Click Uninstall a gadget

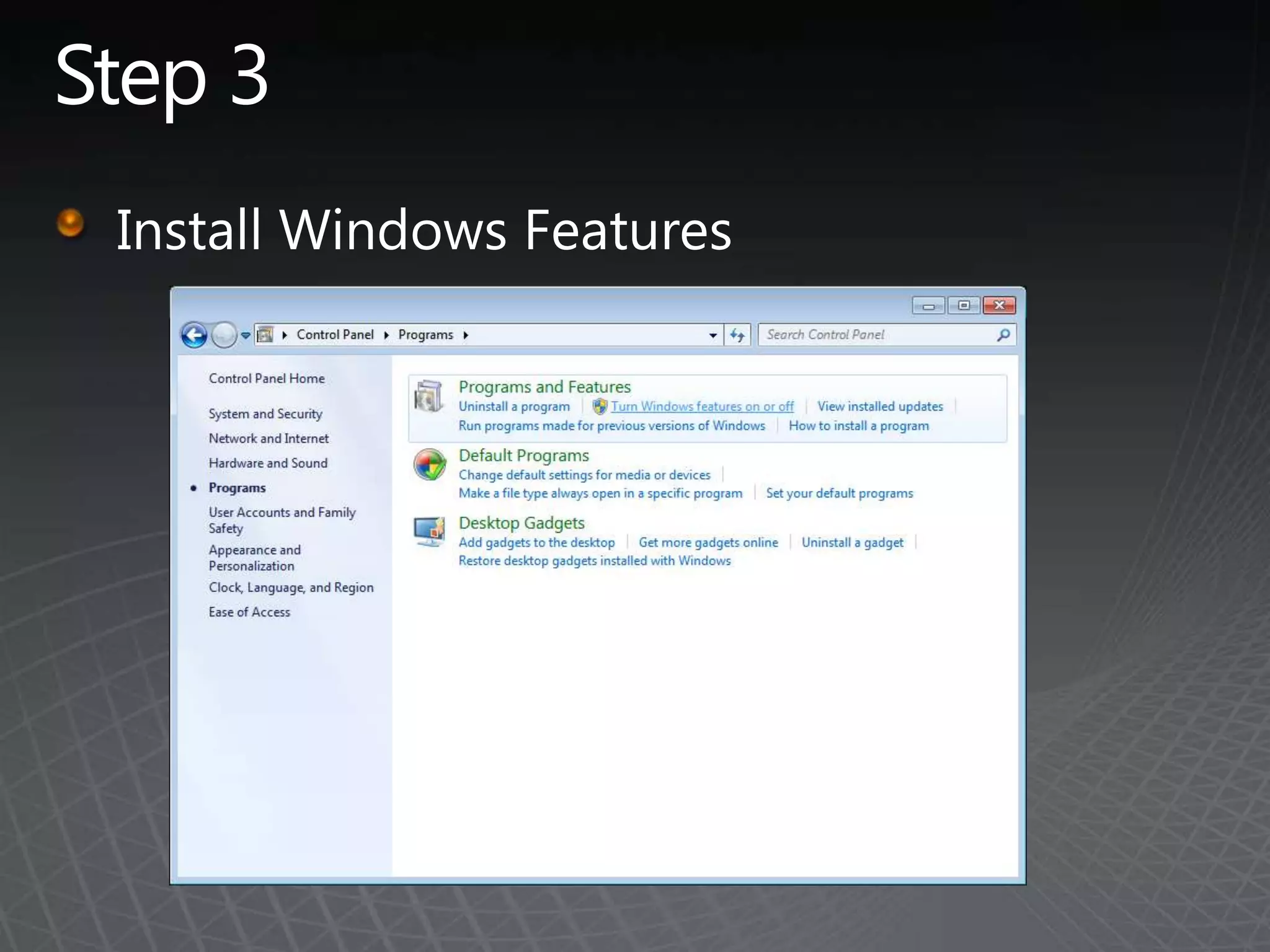tap(853, 542)
